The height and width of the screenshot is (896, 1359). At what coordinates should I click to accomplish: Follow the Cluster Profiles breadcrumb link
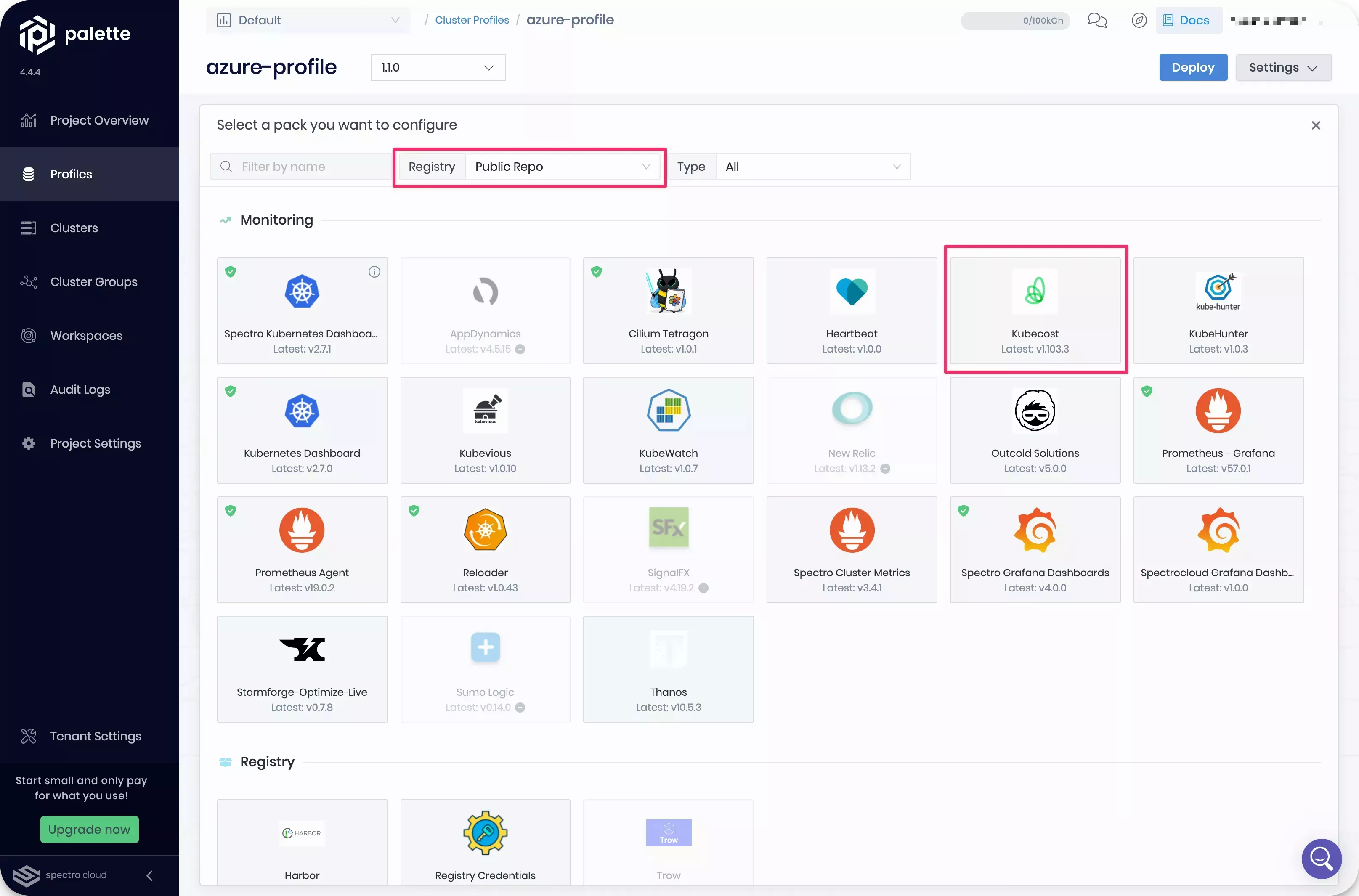[x=472, y=20]
